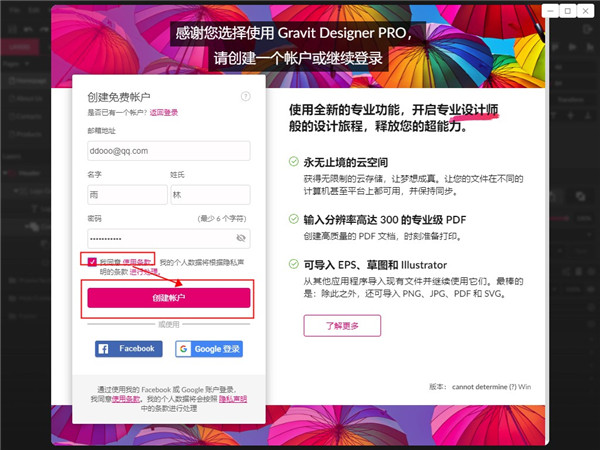Click the 返回登录 link
The width and height of the screenshot is (600, 450).
164,112
